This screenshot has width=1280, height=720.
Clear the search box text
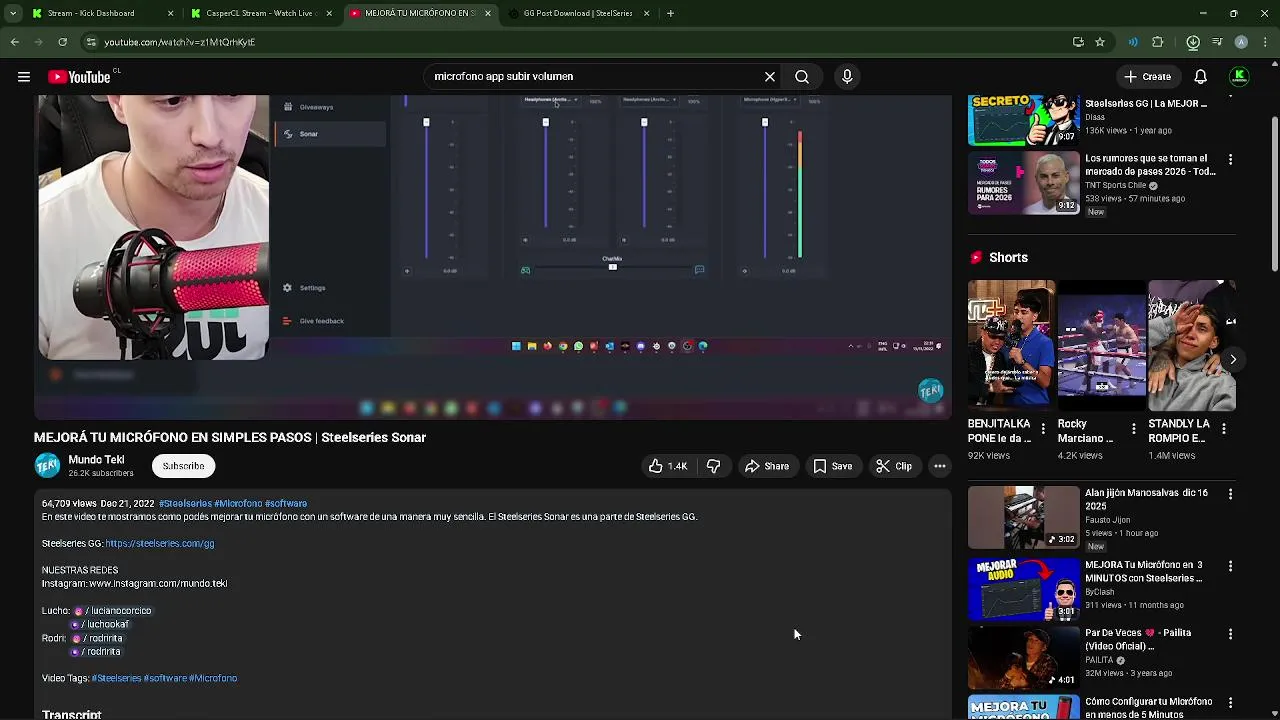[x=770, y=77]
